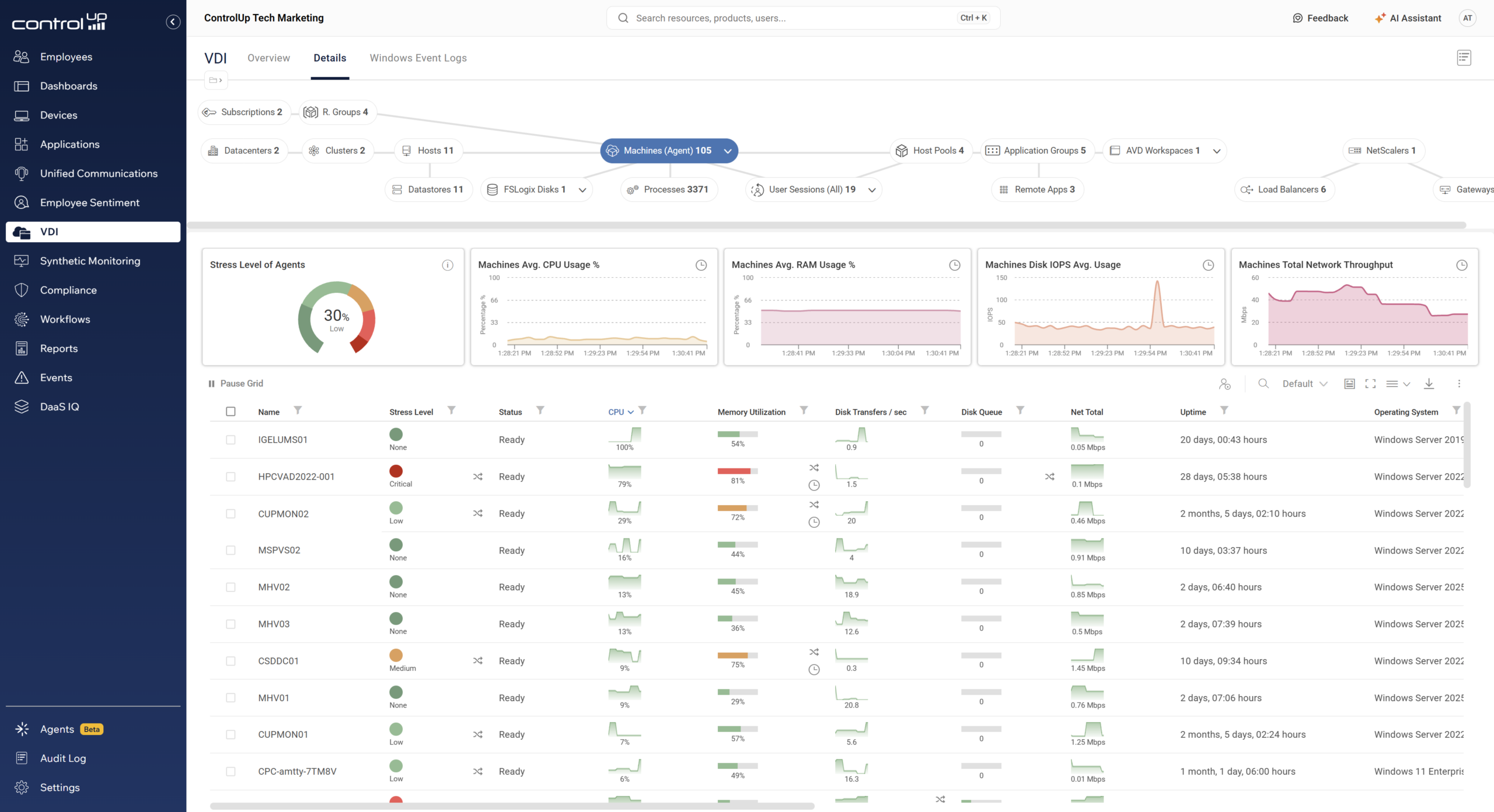Filter the Name column
1494x812 pixels.
pyautogui.click(x=298, y=411)
